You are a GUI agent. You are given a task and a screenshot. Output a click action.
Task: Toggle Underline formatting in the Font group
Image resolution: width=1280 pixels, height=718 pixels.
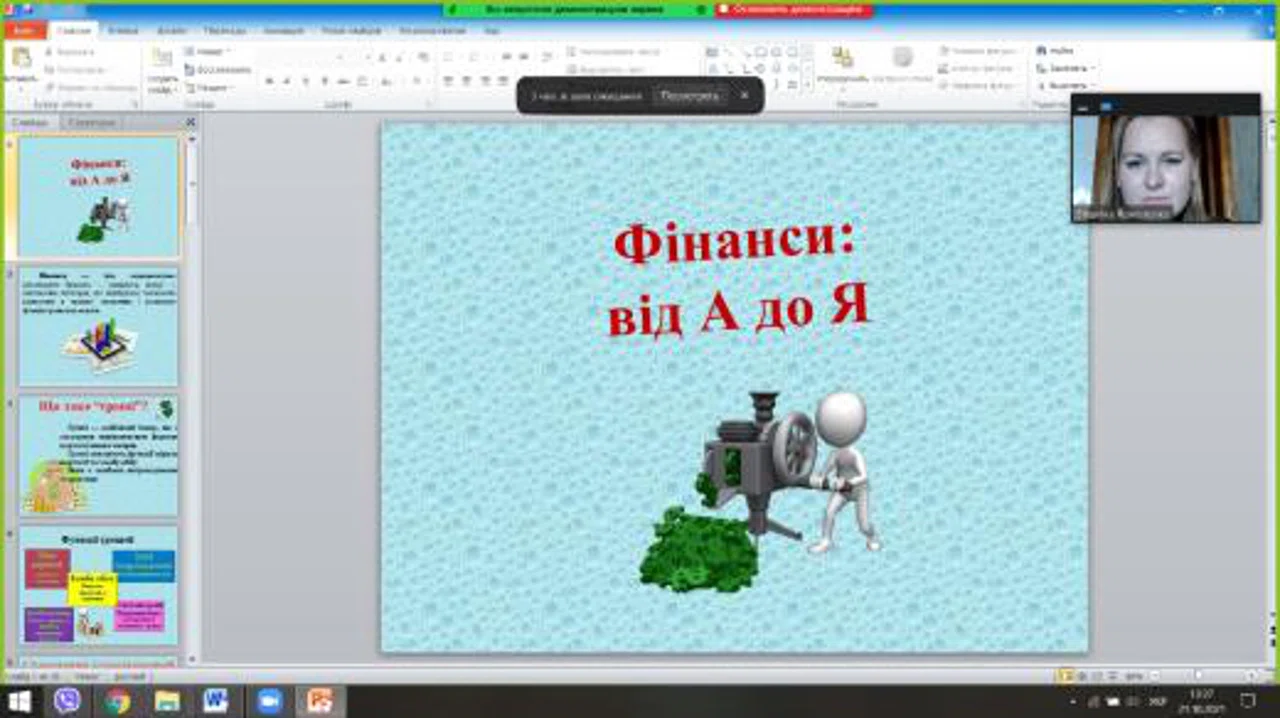pos(305,81)
